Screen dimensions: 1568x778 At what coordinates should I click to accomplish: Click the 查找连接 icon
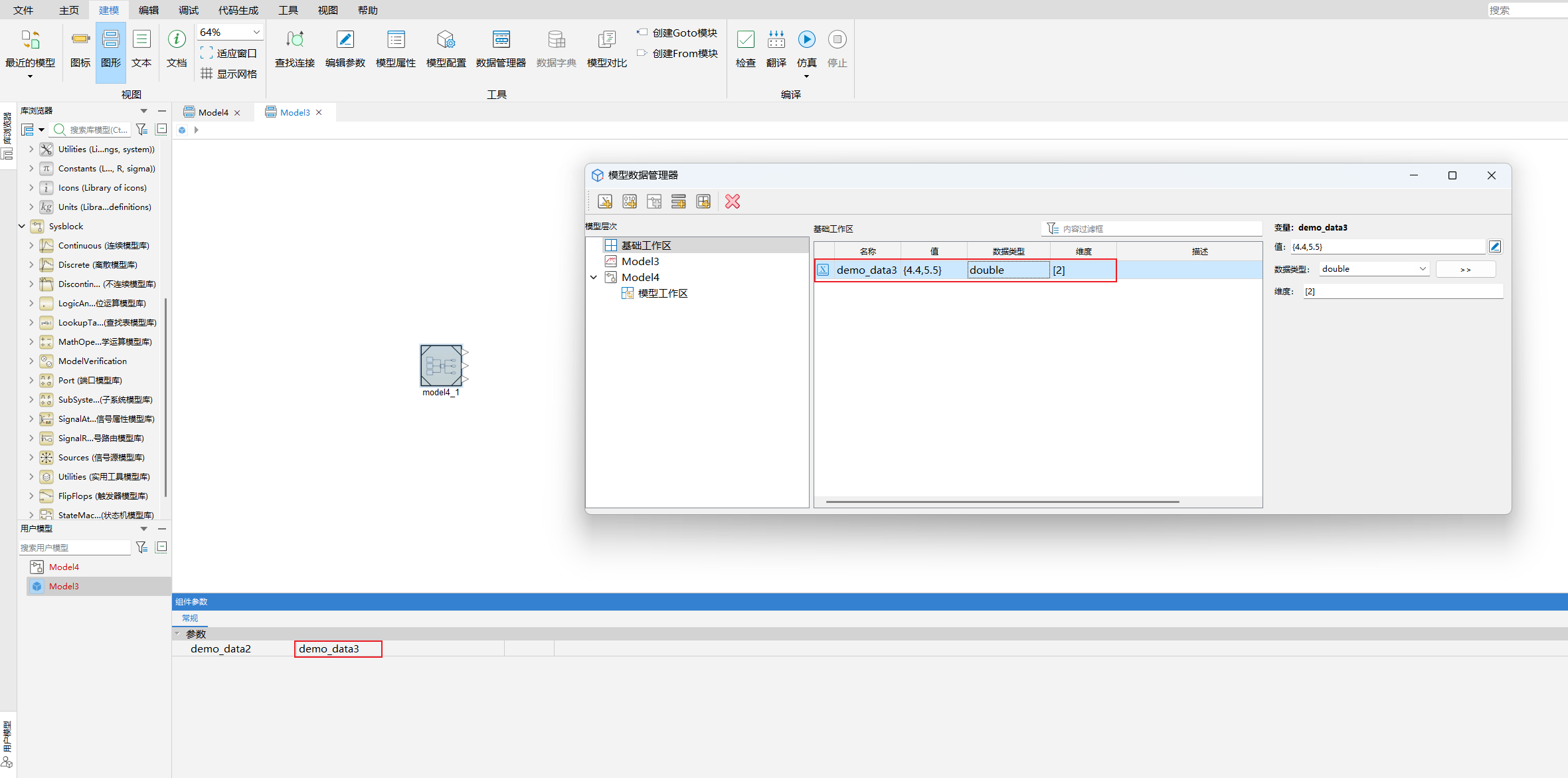(x=294, y=40)
